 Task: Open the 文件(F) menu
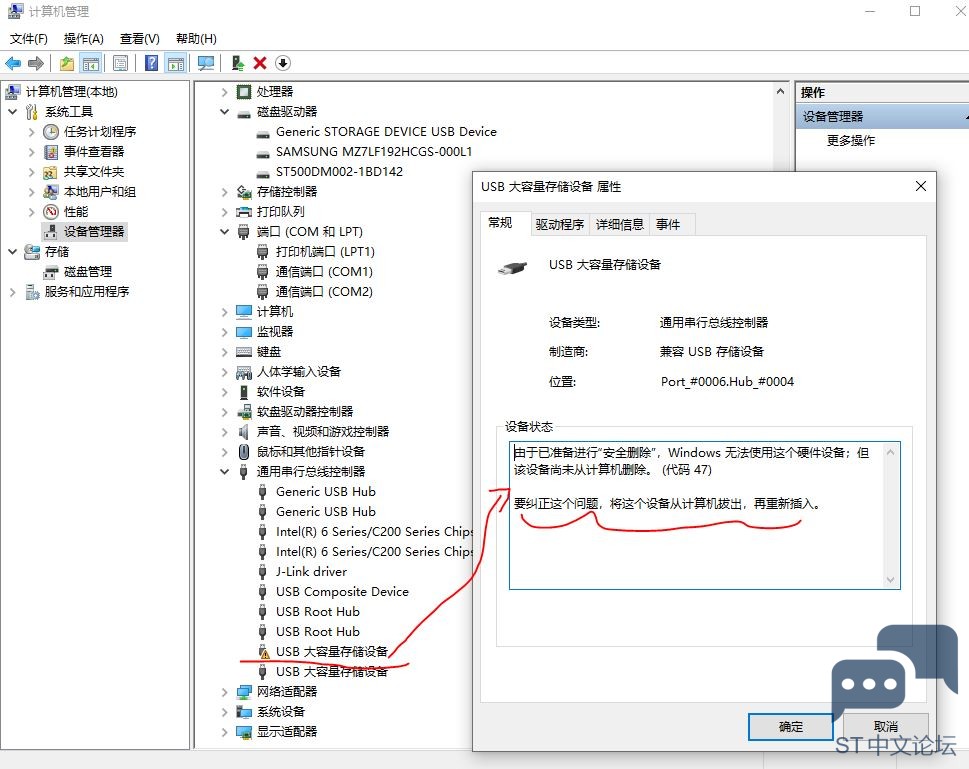click(28, 39)
